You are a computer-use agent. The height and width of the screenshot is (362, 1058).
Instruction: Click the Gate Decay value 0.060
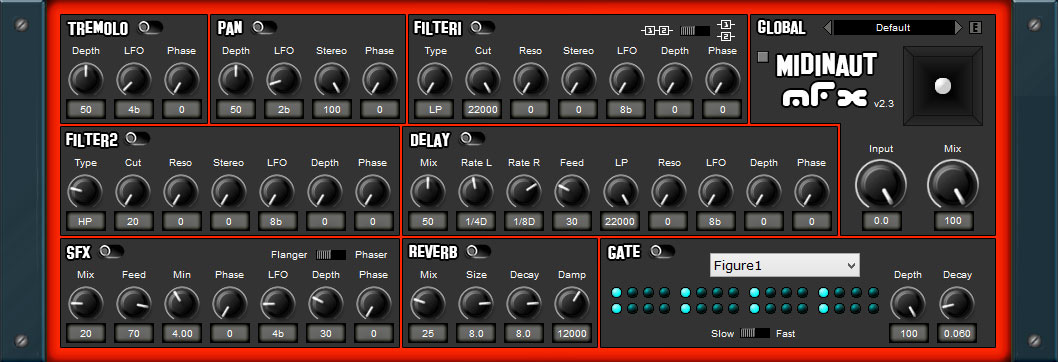pyautogui.click(x=957, y=333)
